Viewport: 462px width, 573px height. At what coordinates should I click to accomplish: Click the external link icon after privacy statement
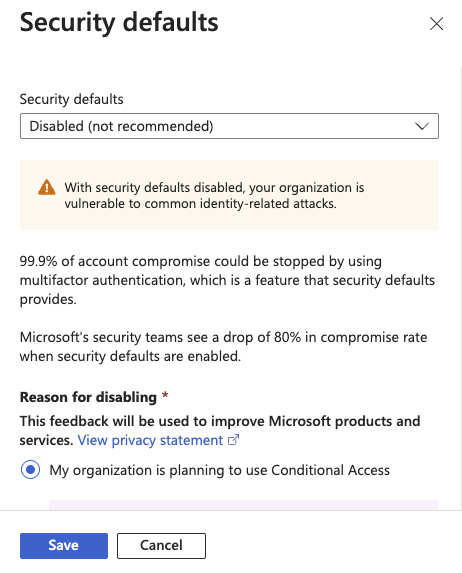233,440
